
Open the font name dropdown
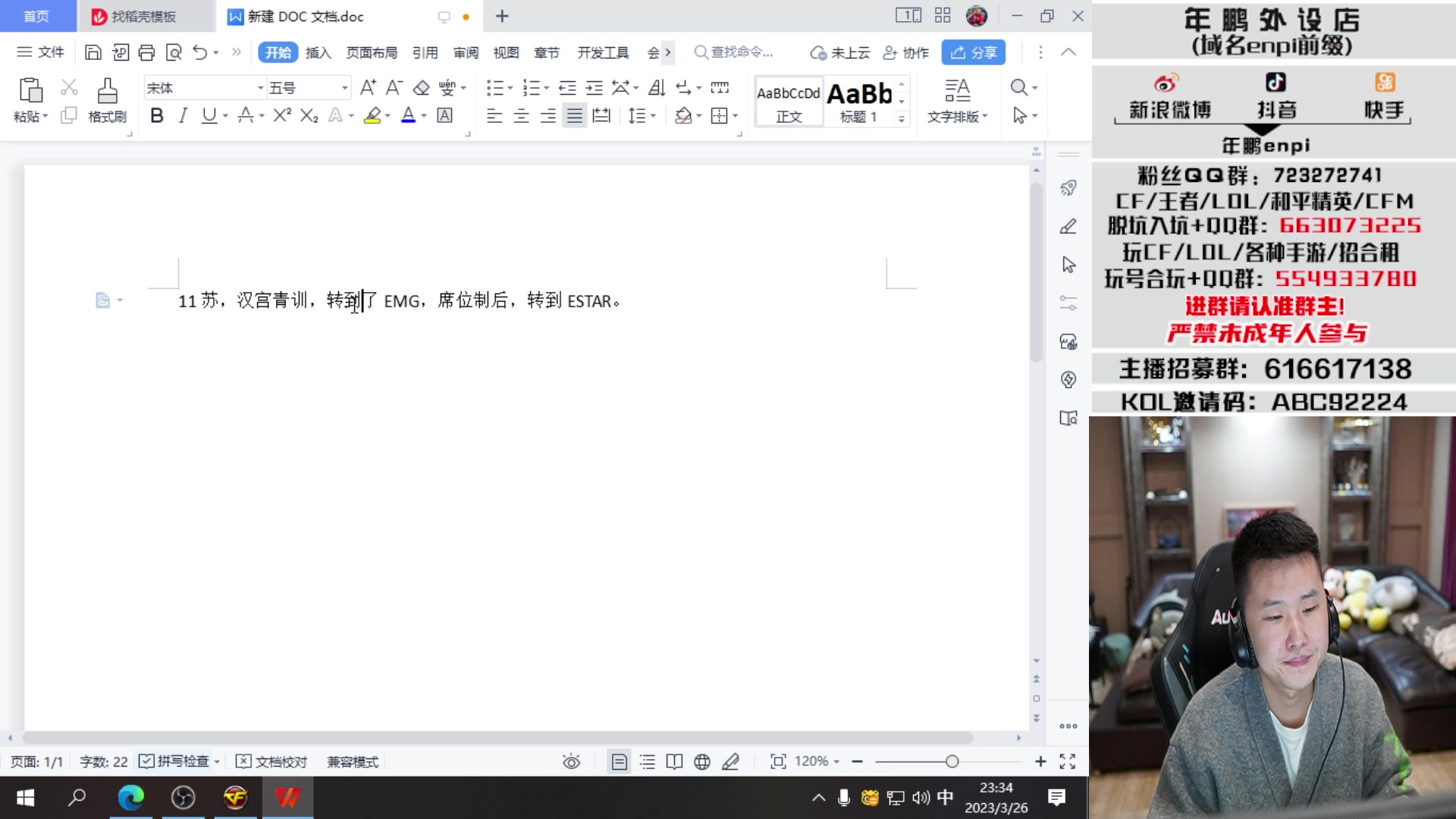[260, 88]
